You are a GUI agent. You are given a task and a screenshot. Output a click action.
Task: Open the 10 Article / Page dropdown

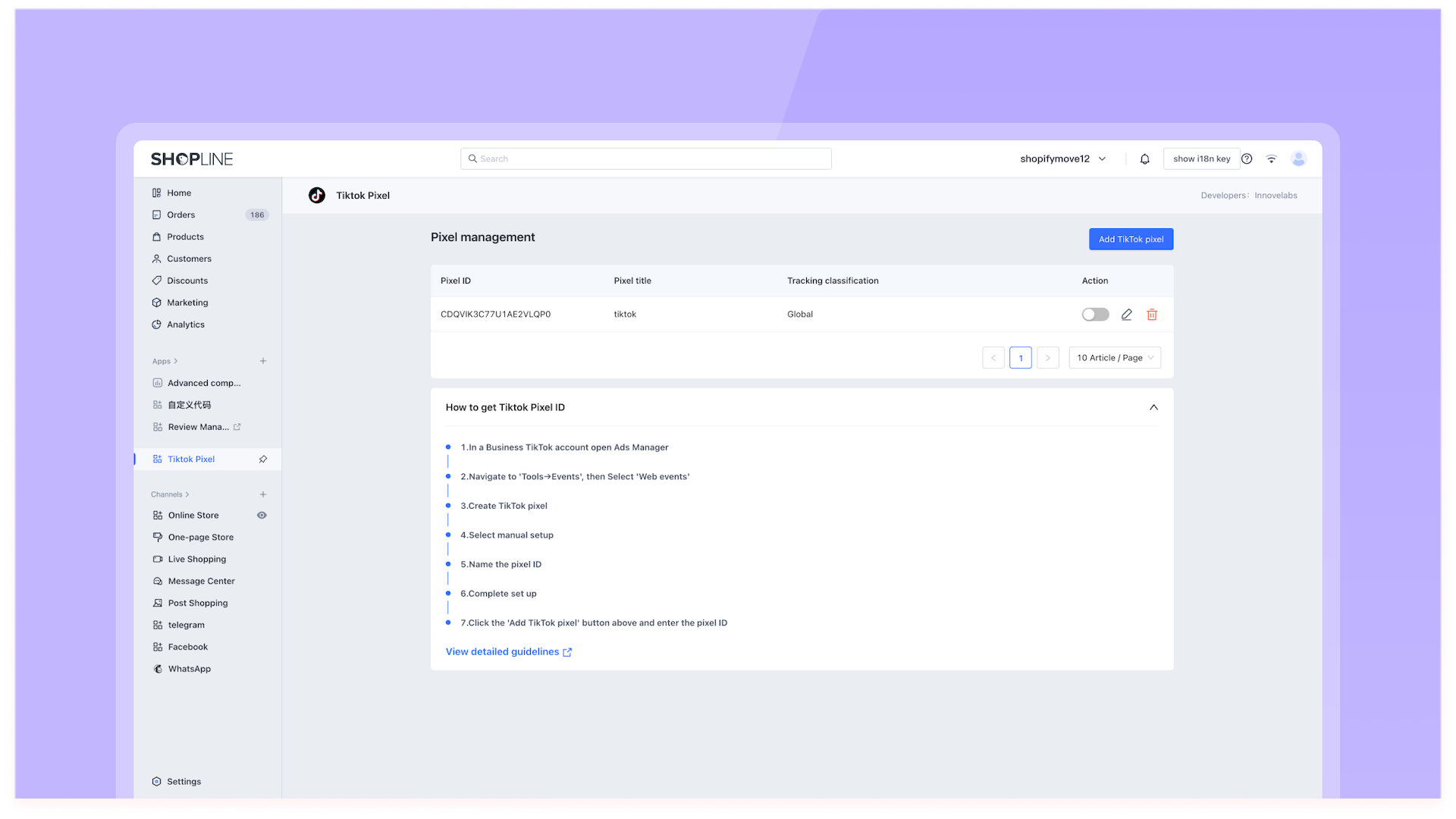pyautogui.click(x=1115, y=358)
